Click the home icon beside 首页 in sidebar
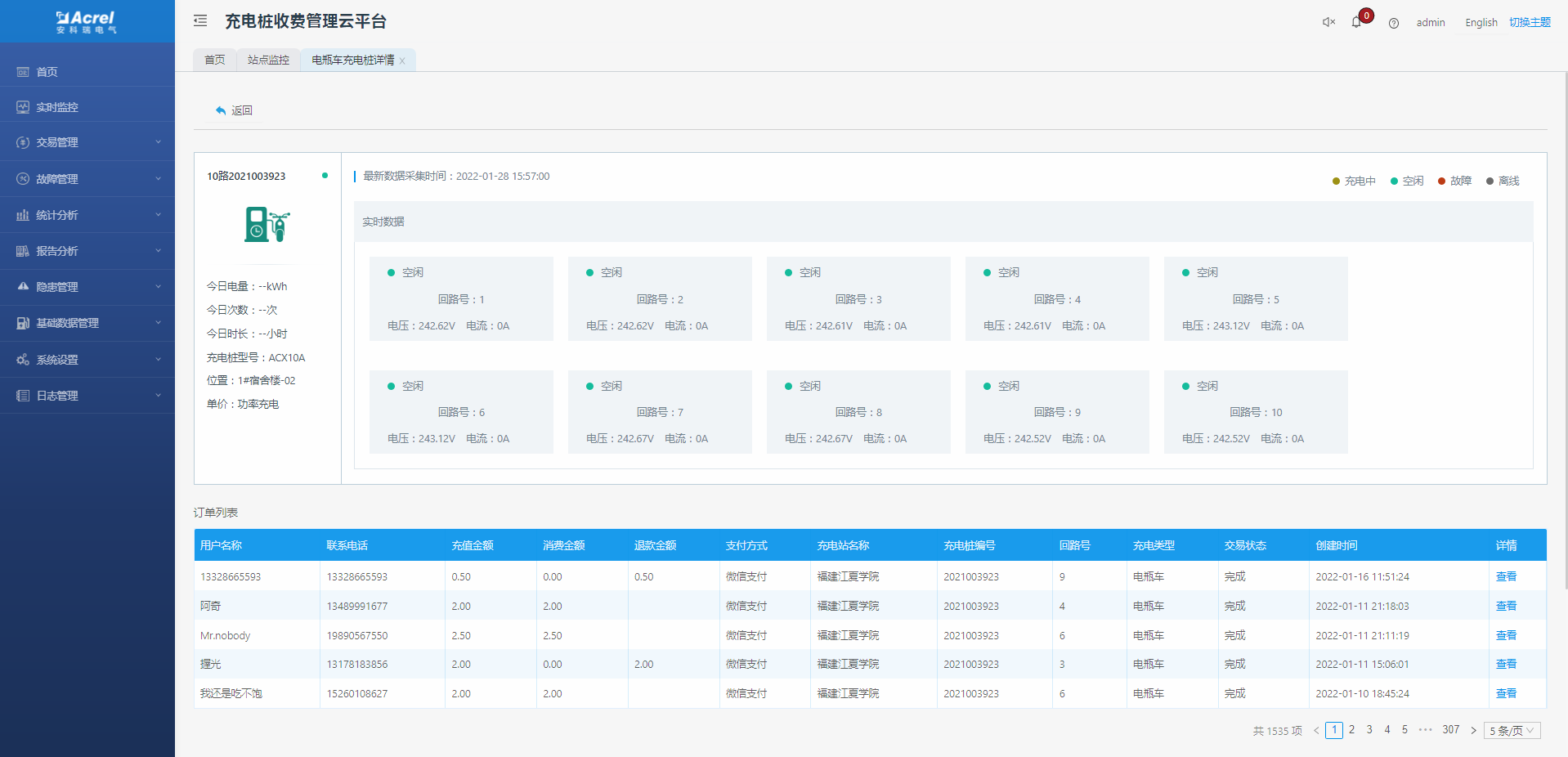The image size is (1568, 757). point(23,72)
